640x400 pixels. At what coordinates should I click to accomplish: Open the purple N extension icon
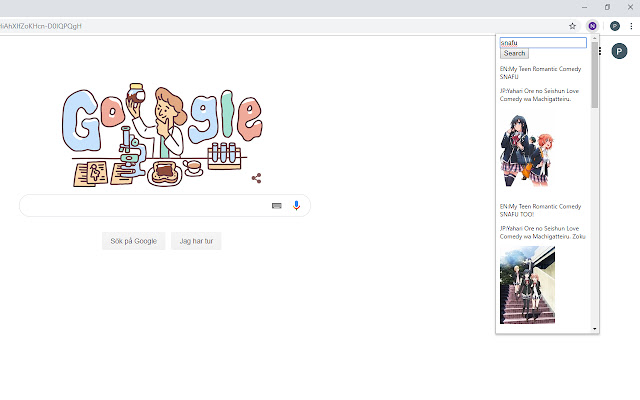(x=592, y=26)
